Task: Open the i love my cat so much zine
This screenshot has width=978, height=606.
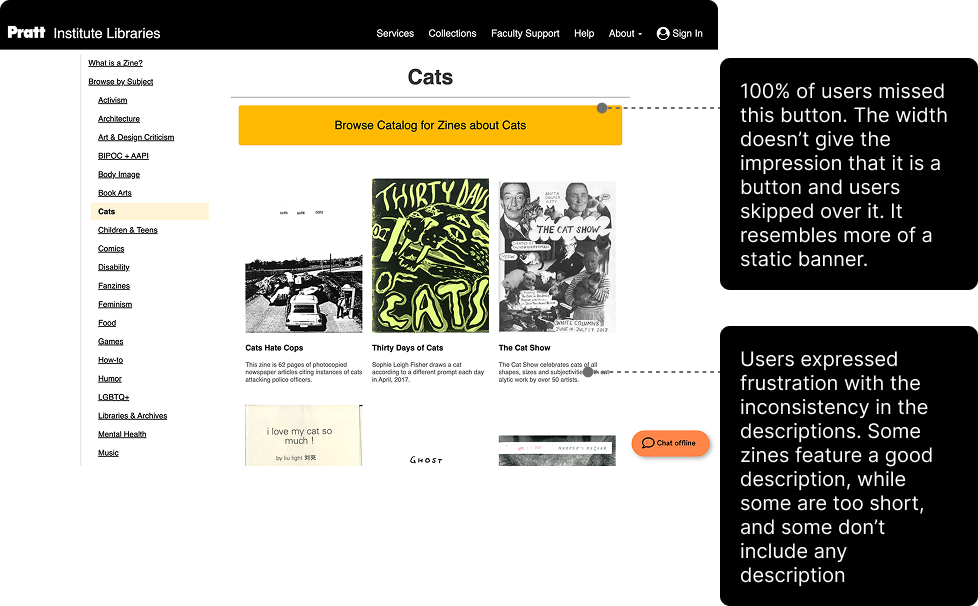Action: [x=304, y=435]
